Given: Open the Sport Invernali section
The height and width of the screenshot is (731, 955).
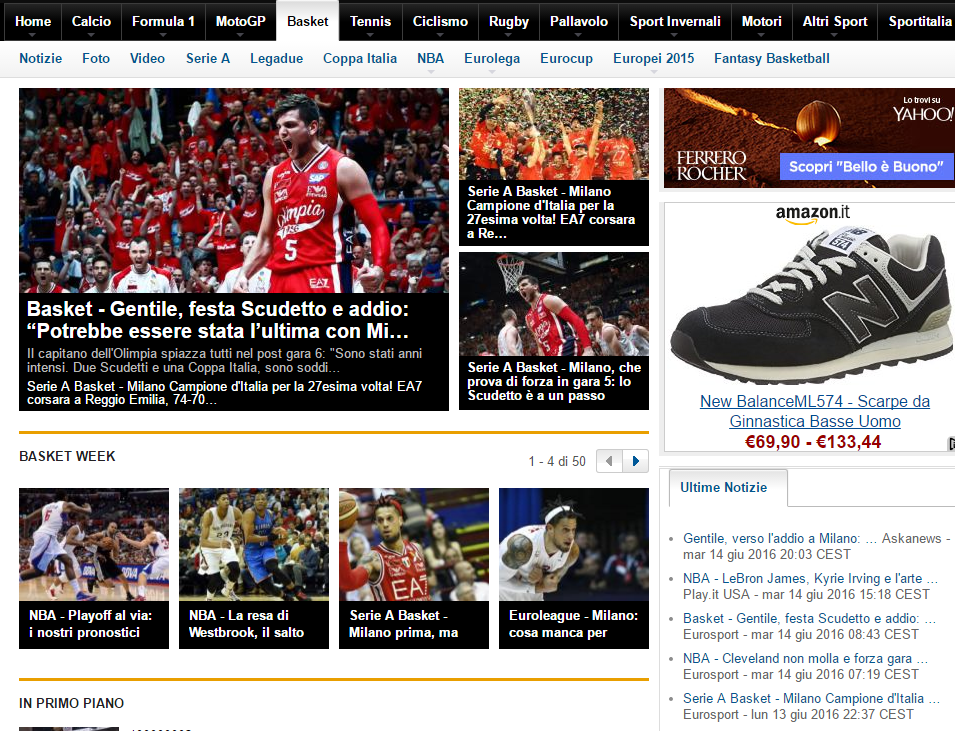Looking at the screenshot, I should pos(675,21).
